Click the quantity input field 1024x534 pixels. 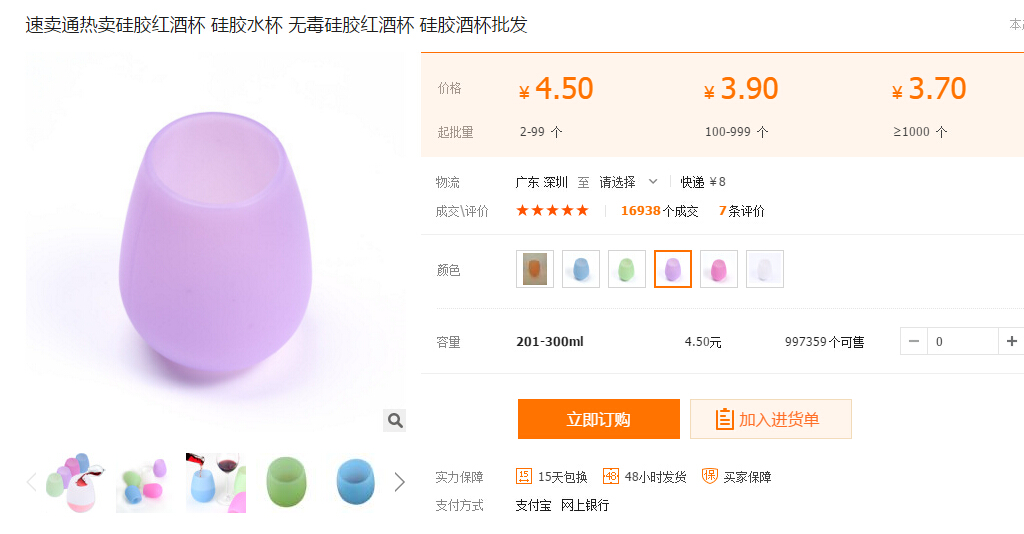pos(962,342)
